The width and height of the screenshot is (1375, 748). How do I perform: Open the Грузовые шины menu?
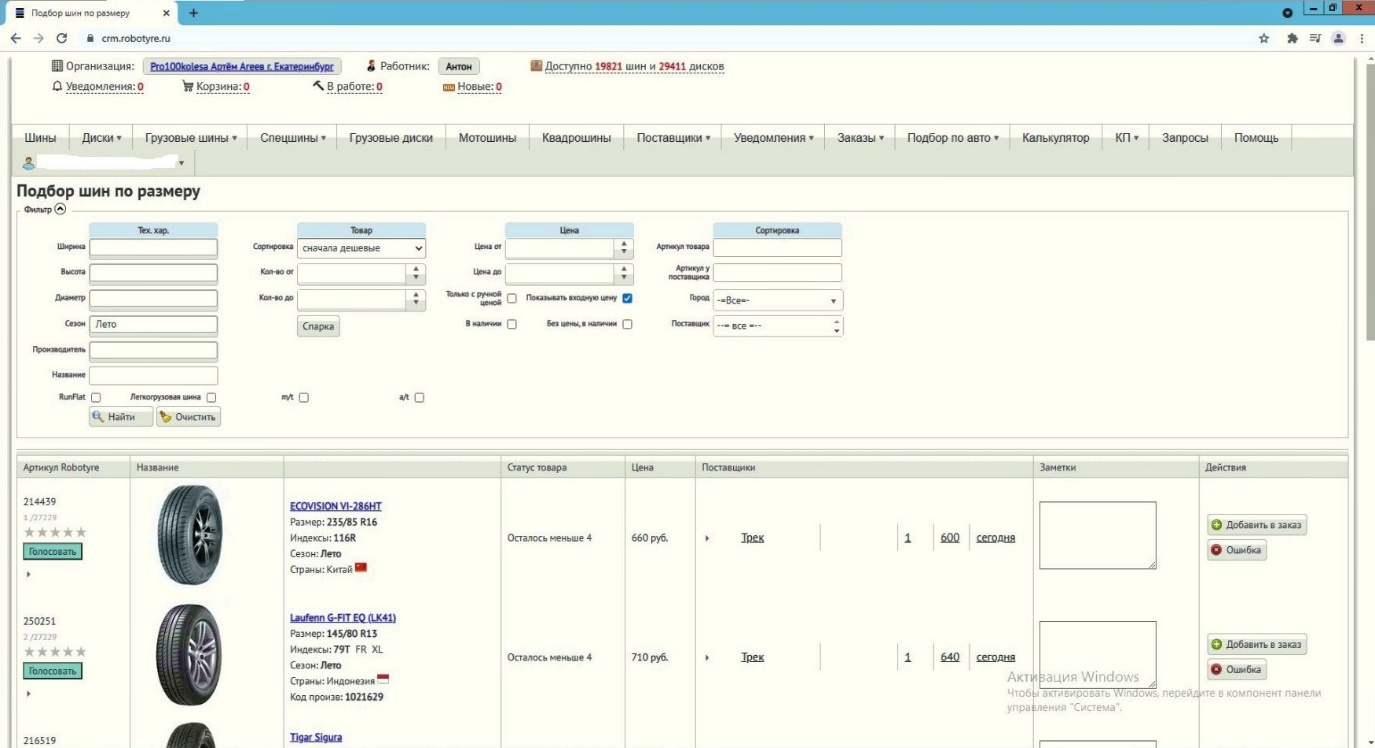(x=191, y=138)
